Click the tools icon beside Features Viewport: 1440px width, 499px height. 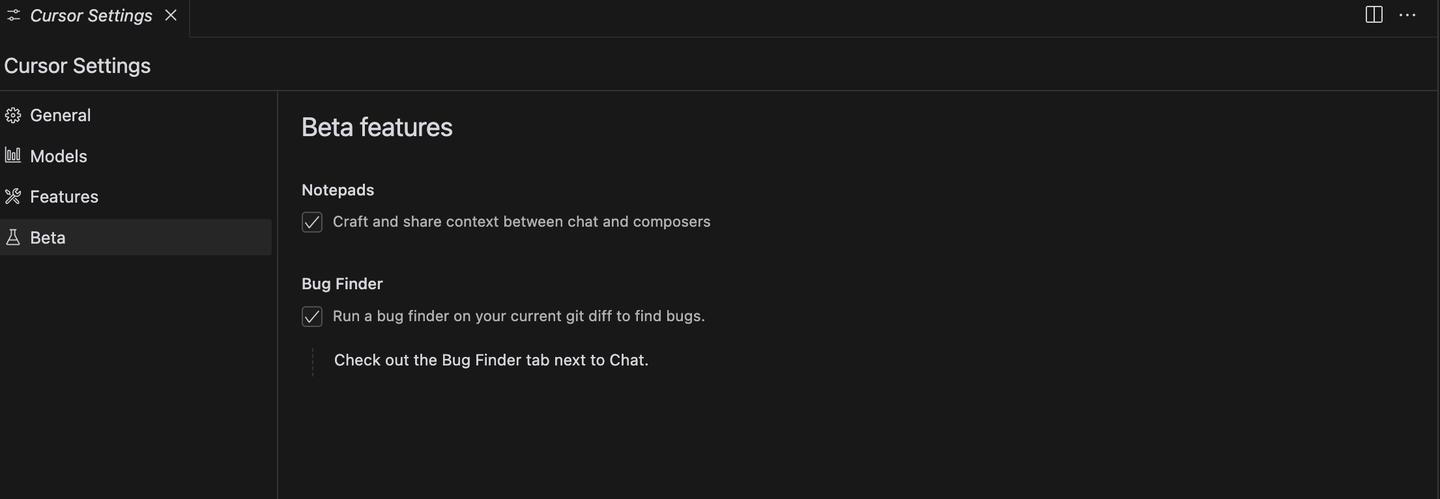[x=13, y=196]
